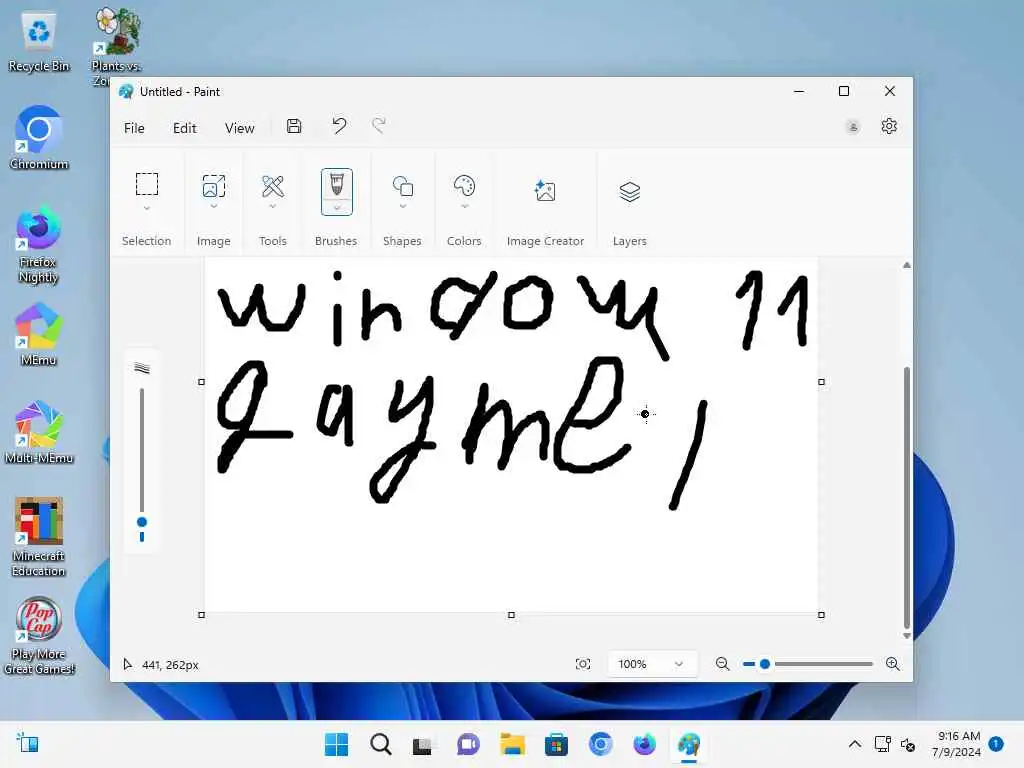Screen dimensions: 1024x768
Task: Expand the Image dropdown chevron
Action: click(x=214, y=206)
